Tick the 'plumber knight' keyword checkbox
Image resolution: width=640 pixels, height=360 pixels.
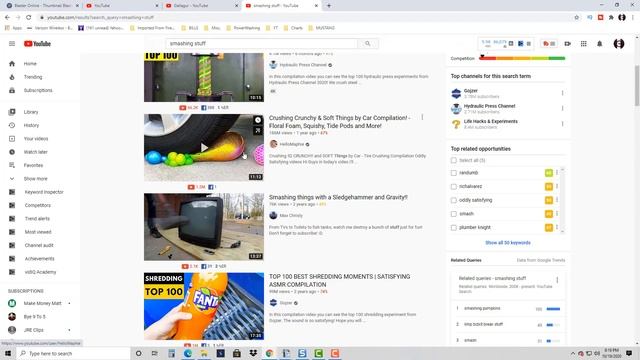453,228
